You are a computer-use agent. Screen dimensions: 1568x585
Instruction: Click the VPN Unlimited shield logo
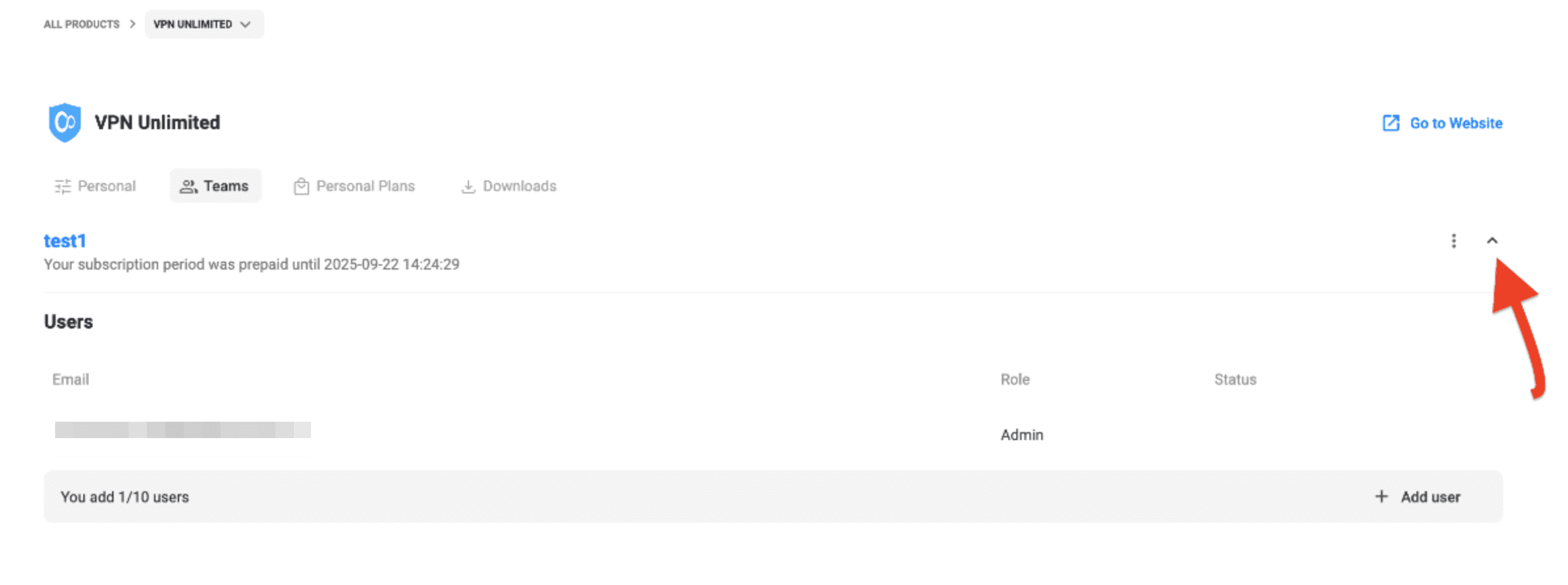point(64,123)
